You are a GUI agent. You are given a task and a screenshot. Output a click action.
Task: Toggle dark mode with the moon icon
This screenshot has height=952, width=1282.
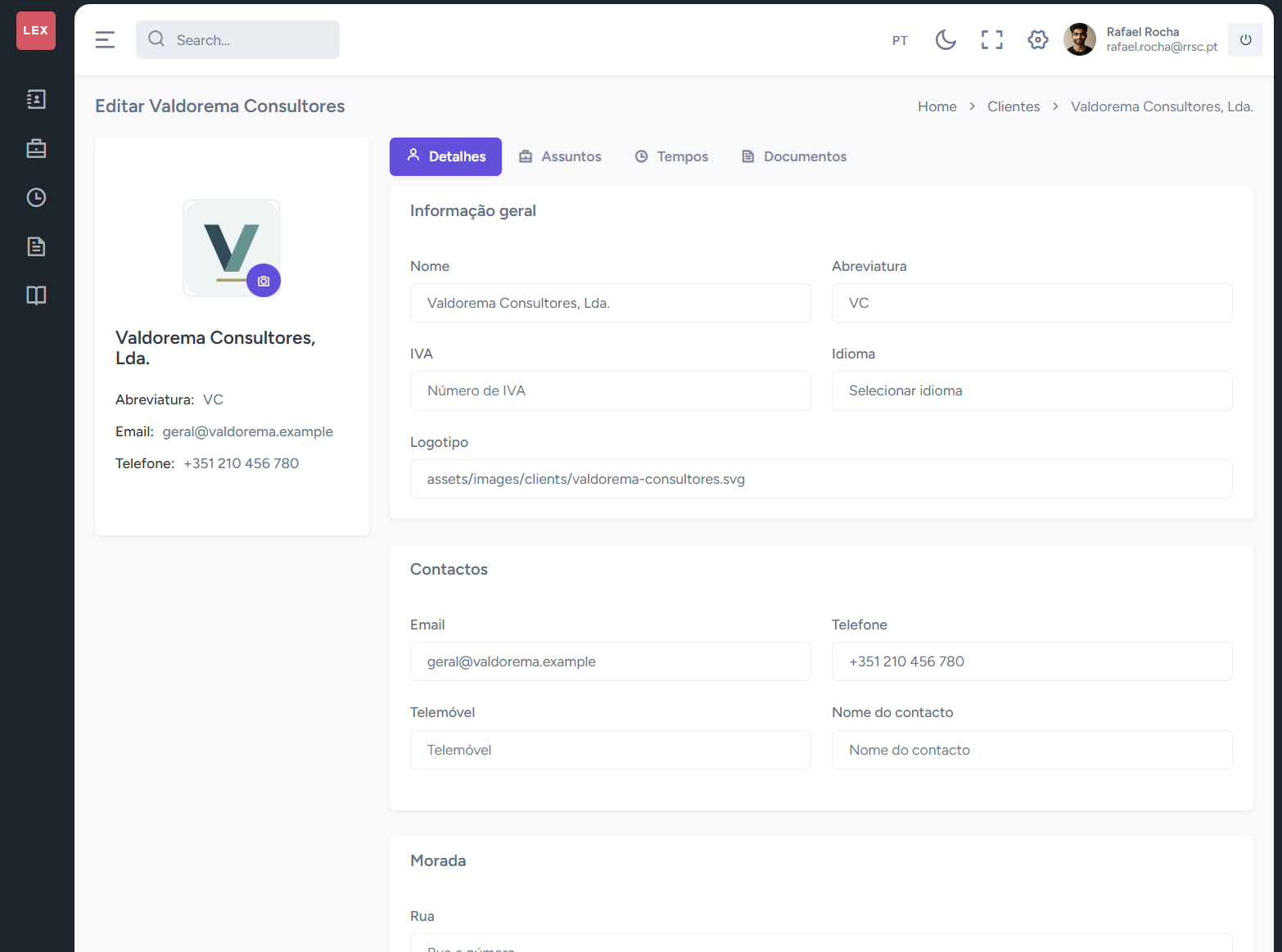click(x=946, y=39)
